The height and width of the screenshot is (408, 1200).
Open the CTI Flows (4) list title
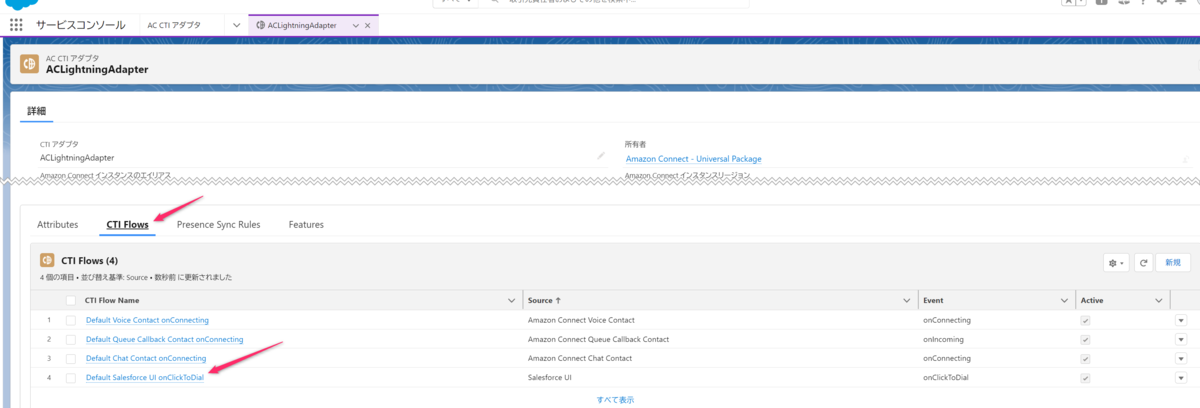90,260
